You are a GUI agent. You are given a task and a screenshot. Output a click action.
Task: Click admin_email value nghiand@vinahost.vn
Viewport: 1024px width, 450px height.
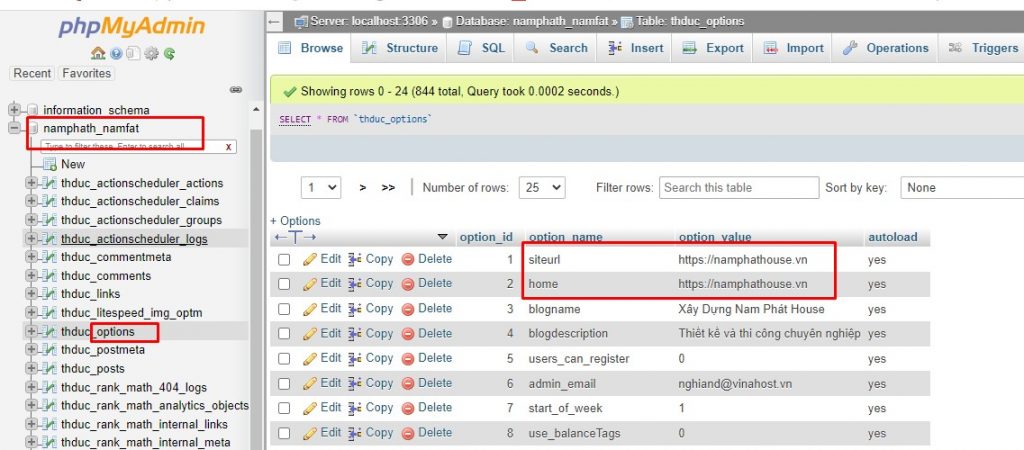click(735, 383)
